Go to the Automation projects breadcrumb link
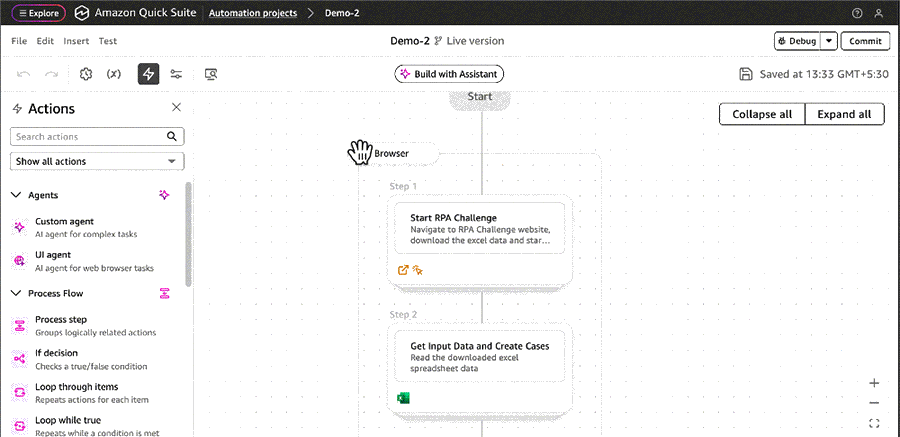 [253, 13]
